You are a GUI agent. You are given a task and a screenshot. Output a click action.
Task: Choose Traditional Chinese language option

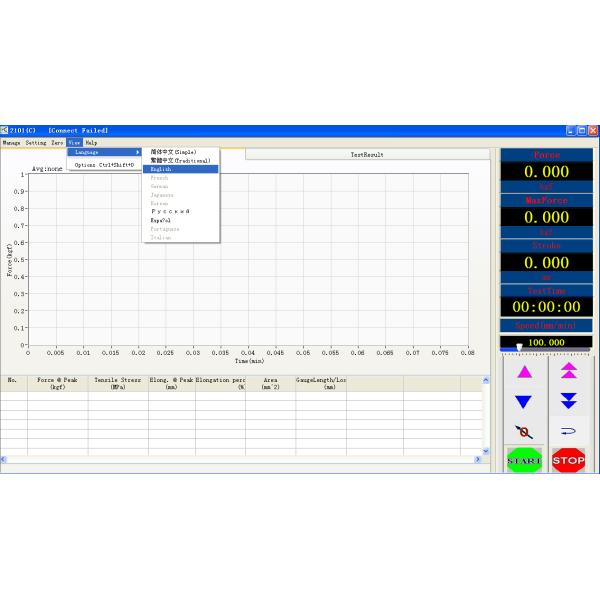click(179, 160)
